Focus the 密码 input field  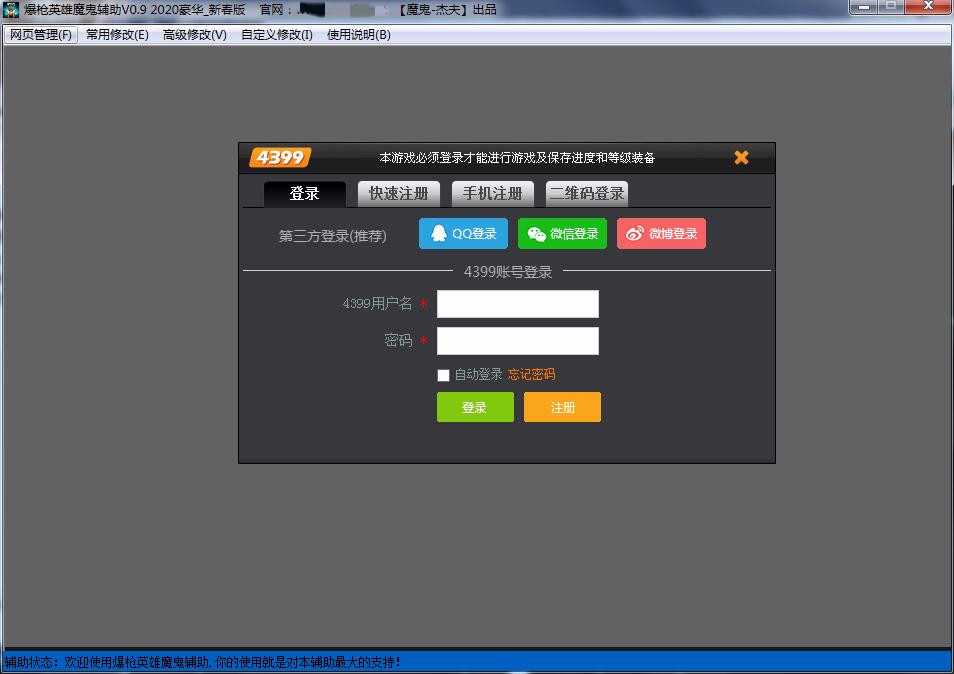(518, 341)
